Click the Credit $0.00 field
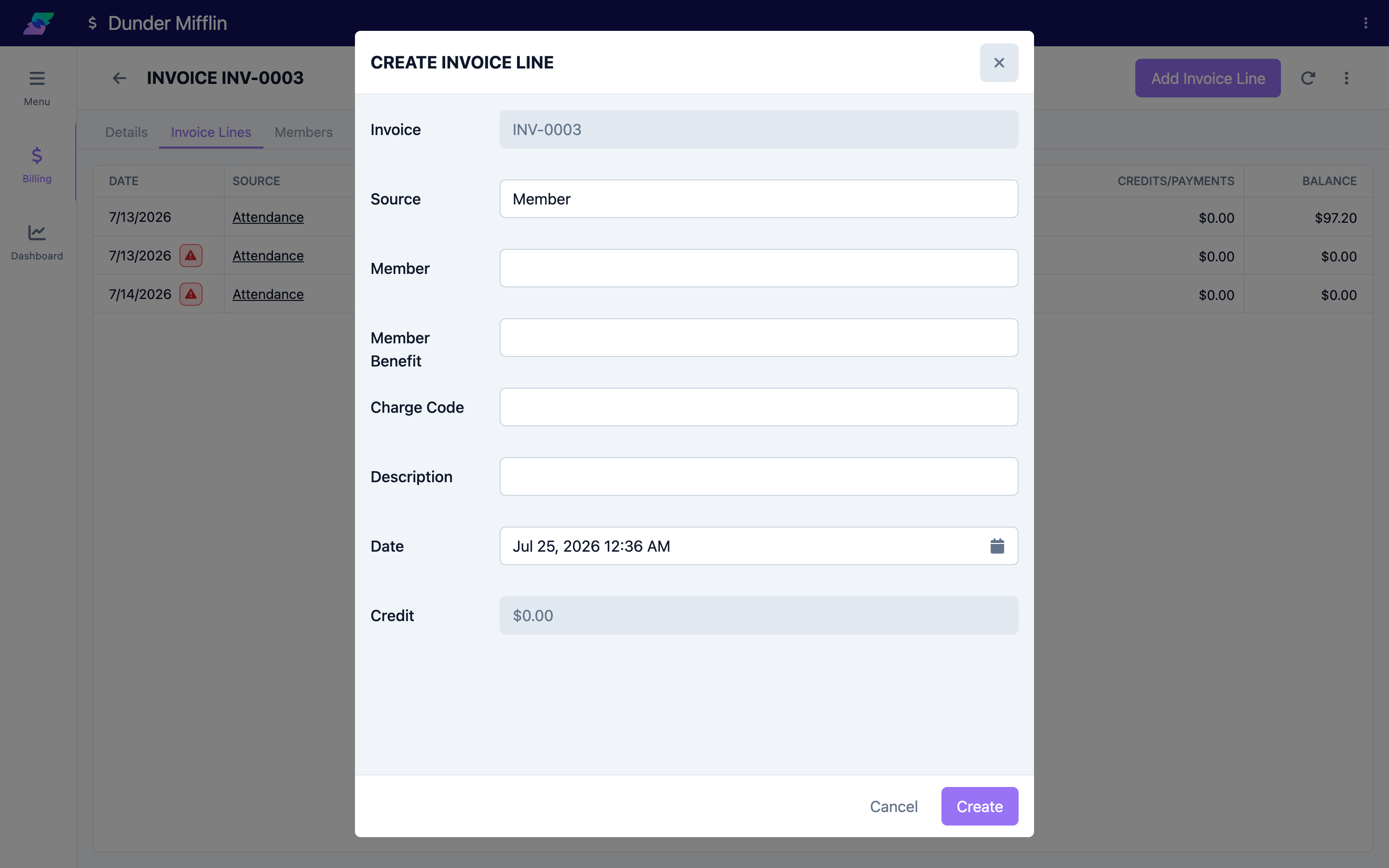Image resolution: width=1389 pixels, height=868 pixels. point(759,615)
